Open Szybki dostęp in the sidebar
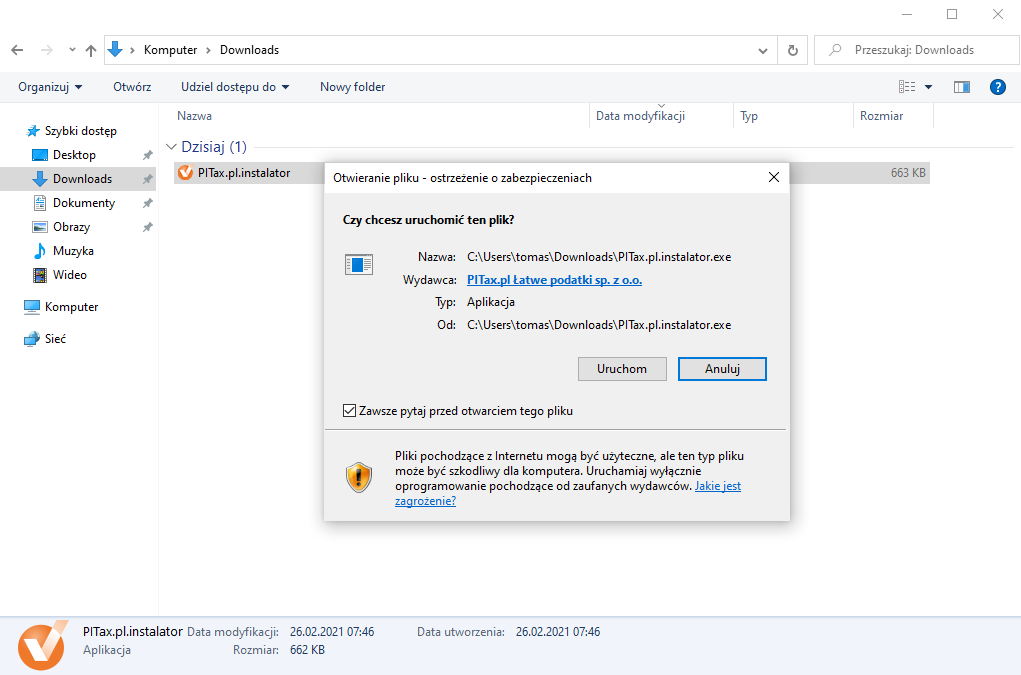The width and height of the screenshot is (1021, 675). tap(81, 131)
